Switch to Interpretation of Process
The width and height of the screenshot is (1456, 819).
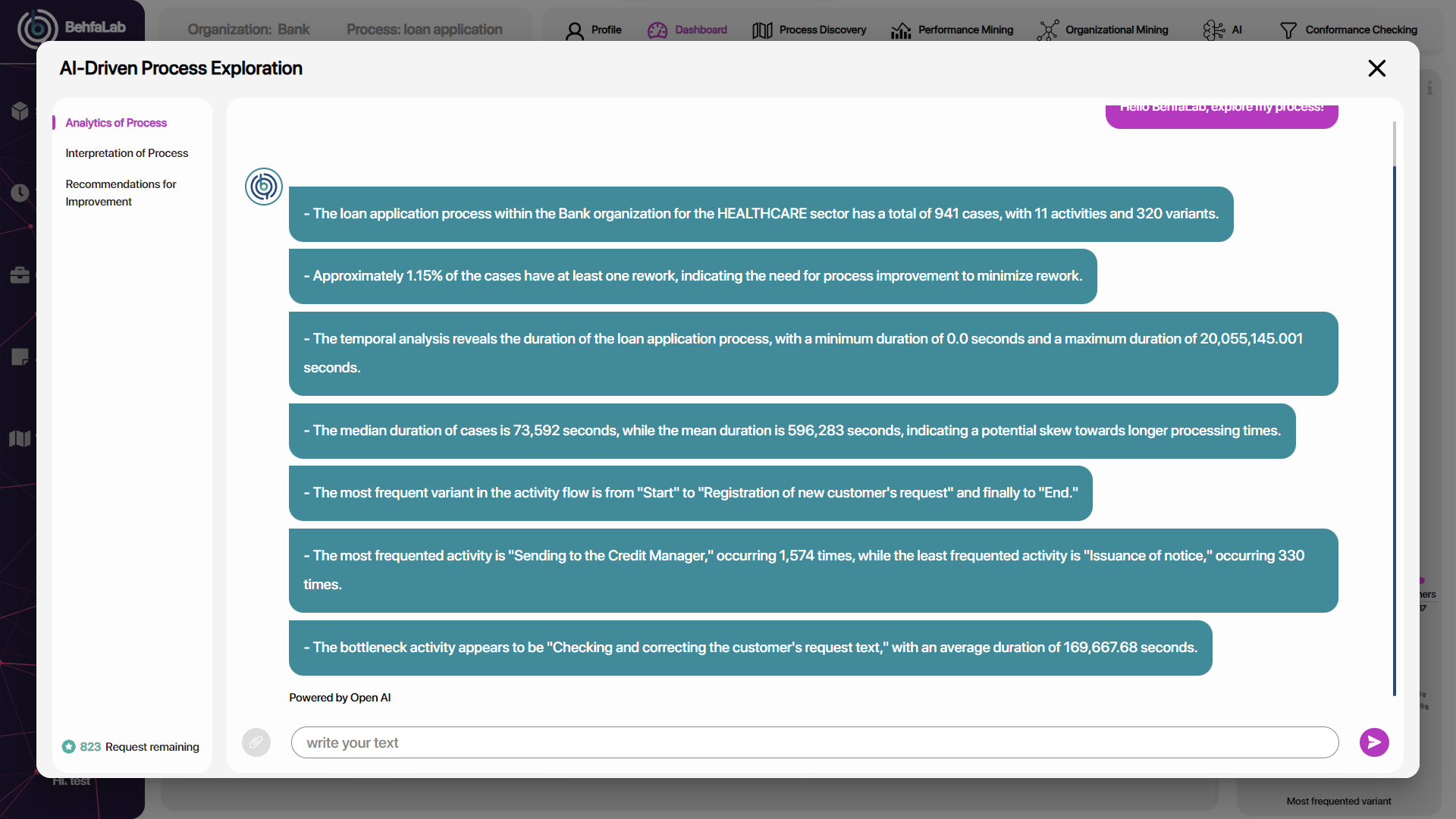[127, 153]
